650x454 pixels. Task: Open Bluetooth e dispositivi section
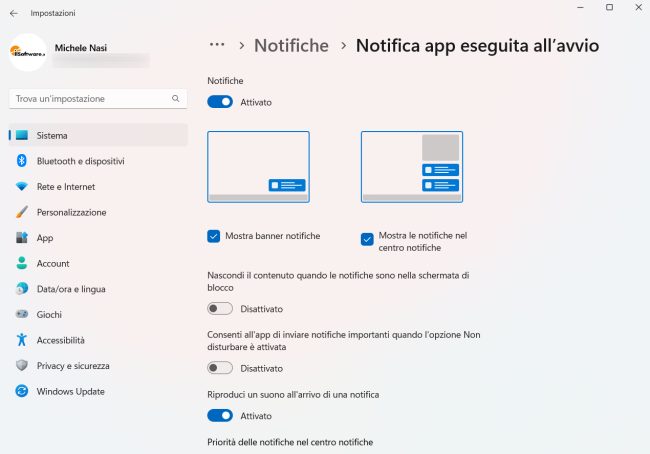pyautogui.click(x=80, y=161)
